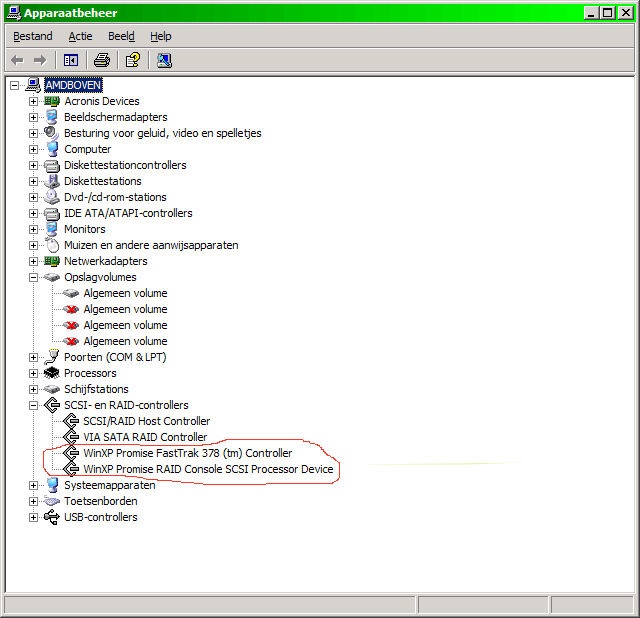Collapse the Opslagvolumes node
640x618 pixels.
(x=33, y=278)
